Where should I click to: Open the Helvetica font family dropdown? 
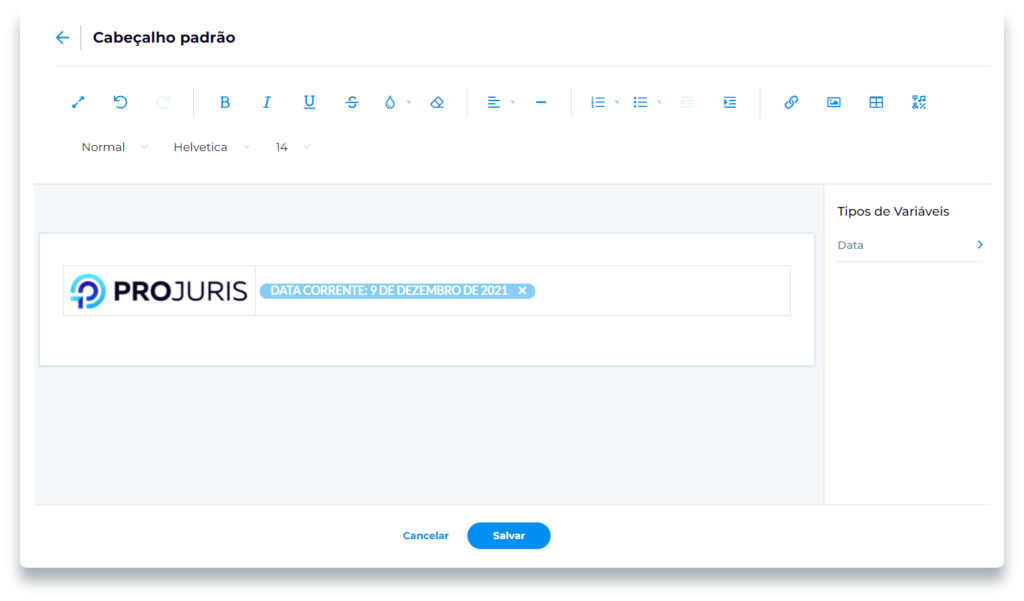(210, 147)
